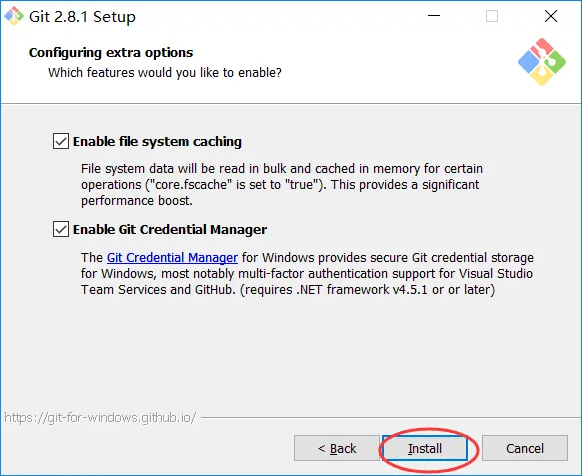The image size is (582, 476).
Task: Click the 'Git 2.8.1 Setup' window title
Action: pos(82,17)
